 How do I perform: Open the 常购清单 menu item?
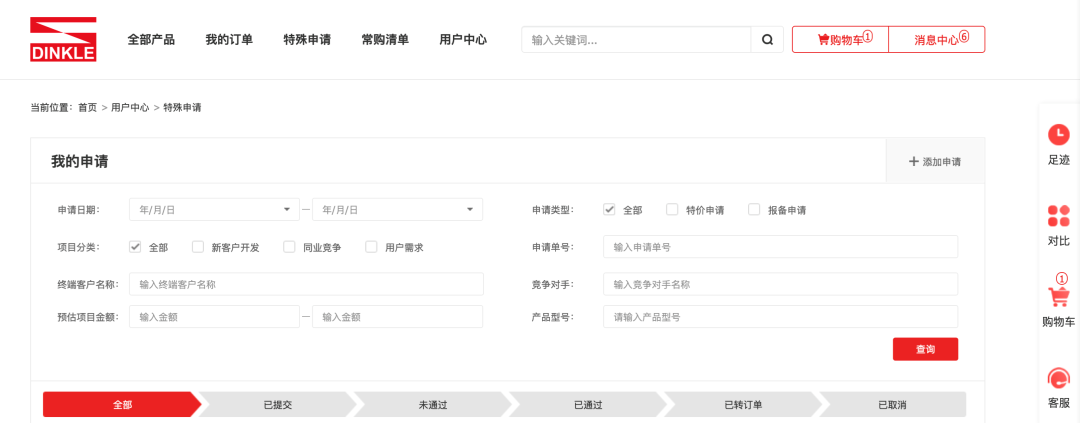pos(385,40)
